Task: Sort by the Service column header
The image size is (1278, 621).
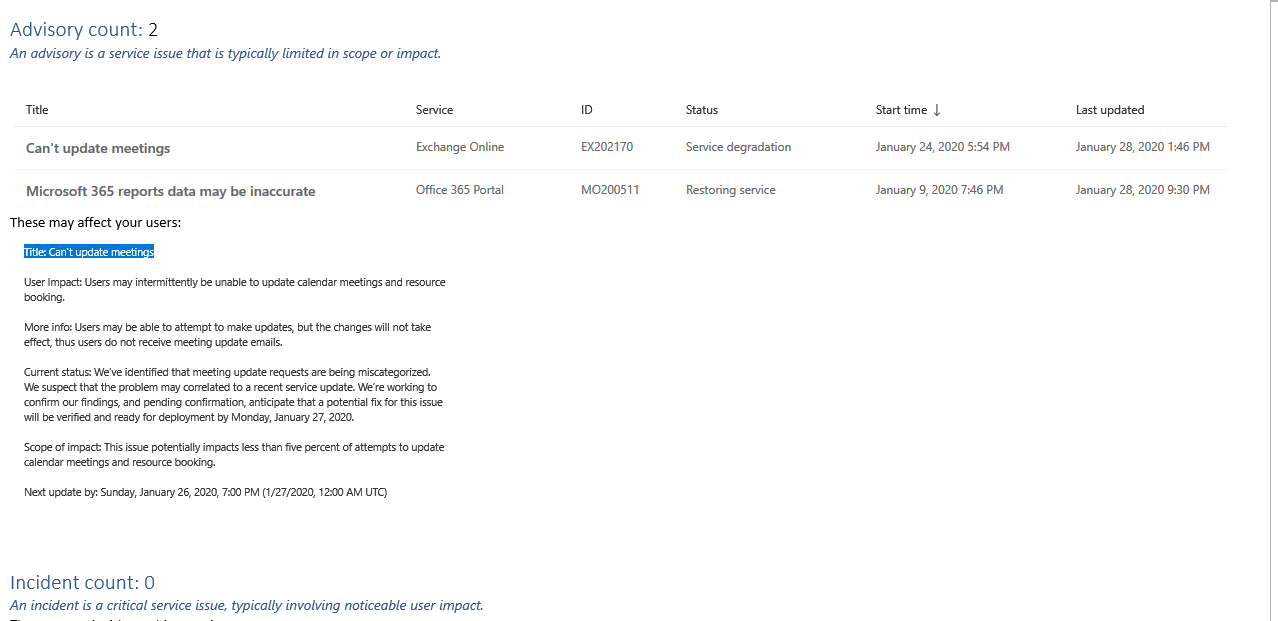Action: click(434, 110)
